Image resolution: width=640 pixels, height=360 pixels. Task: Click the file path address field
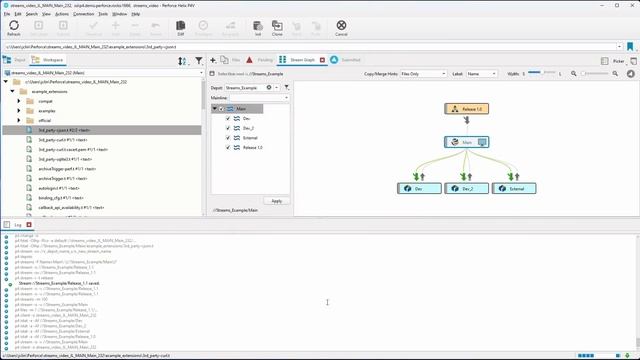click(309, 47)
